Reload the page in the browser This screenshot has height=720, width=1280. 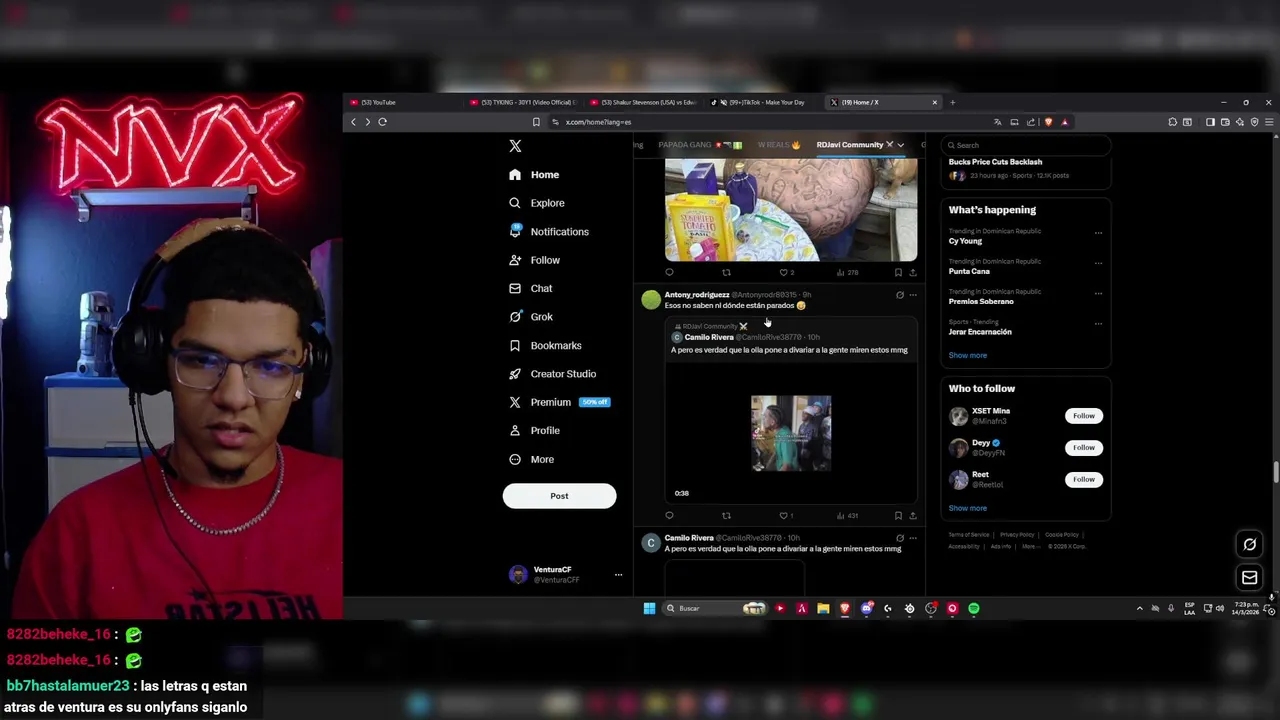point(382,122)
